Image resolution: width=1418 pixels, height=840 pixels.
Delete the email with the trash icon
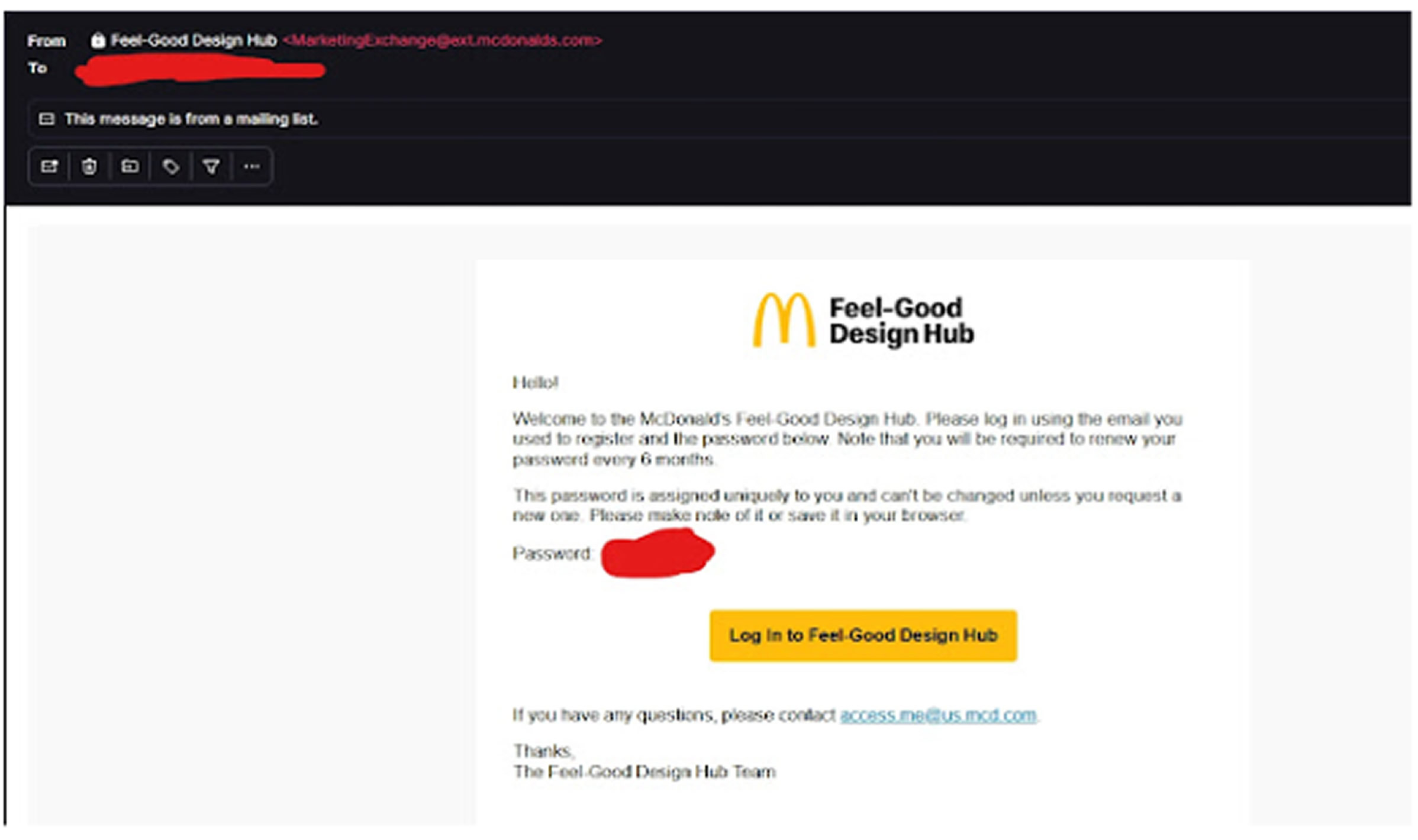tap(89, 167)
